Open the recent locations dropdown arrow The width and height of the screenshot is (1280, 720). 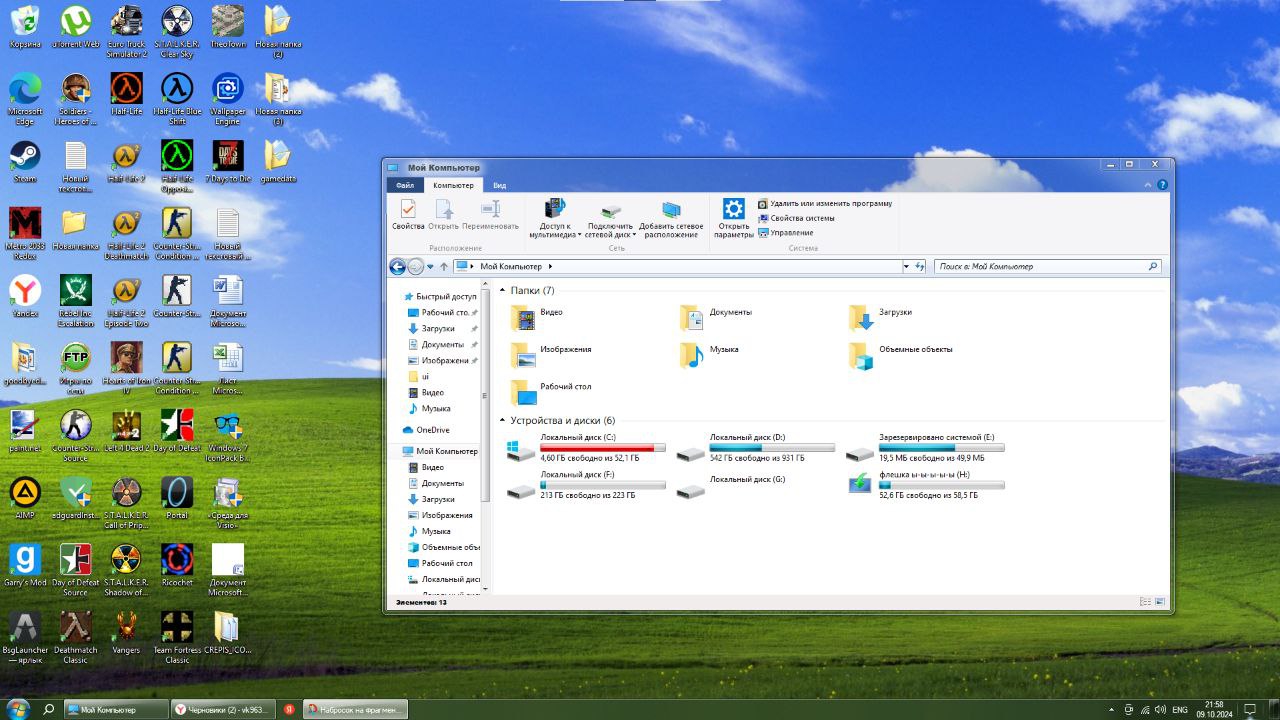430,267
